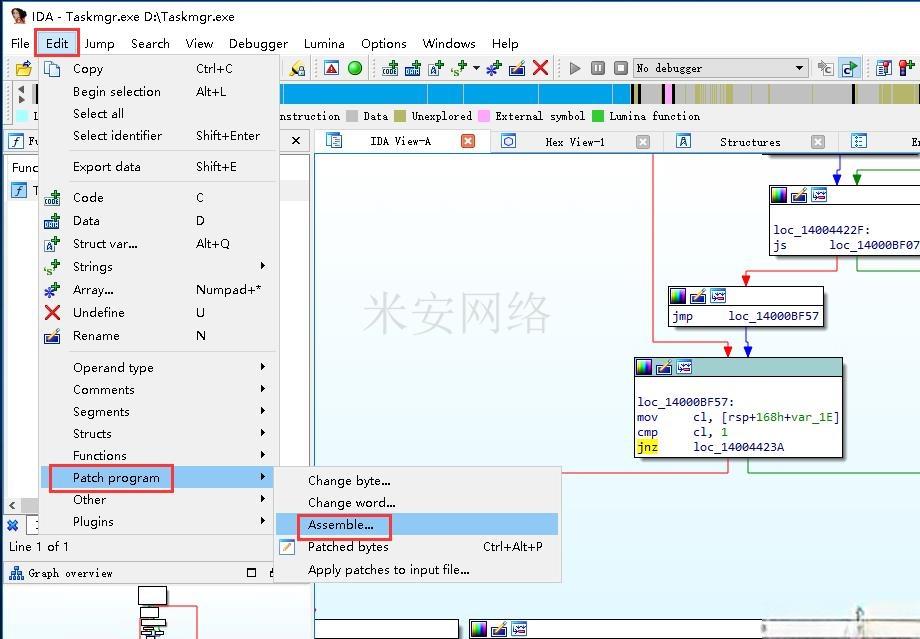
Task: Switch to the Structures tab
Action: pos(750,142)
